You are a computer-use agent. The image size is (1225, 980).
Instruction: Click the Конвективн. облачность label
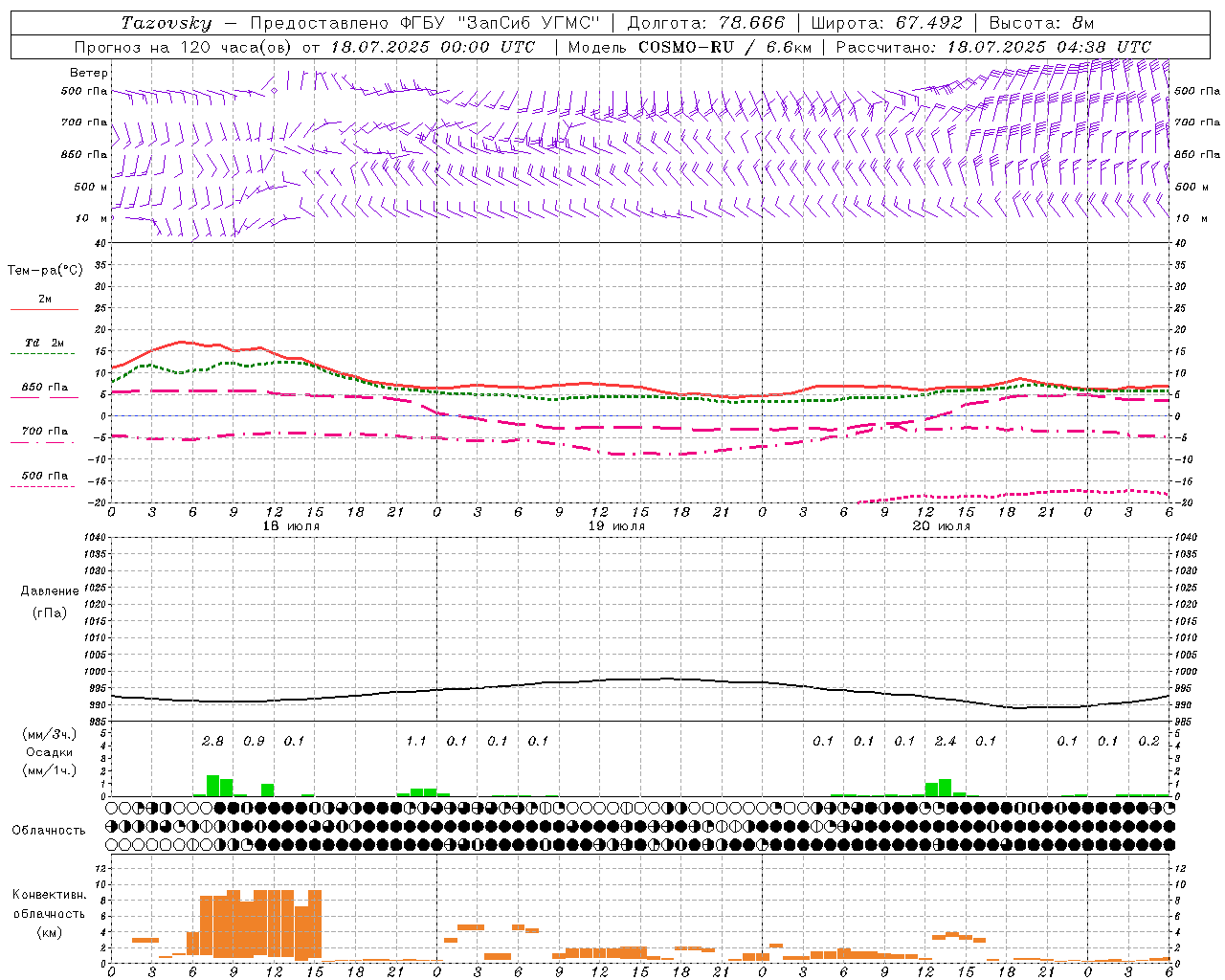click(x=49, y=904)
